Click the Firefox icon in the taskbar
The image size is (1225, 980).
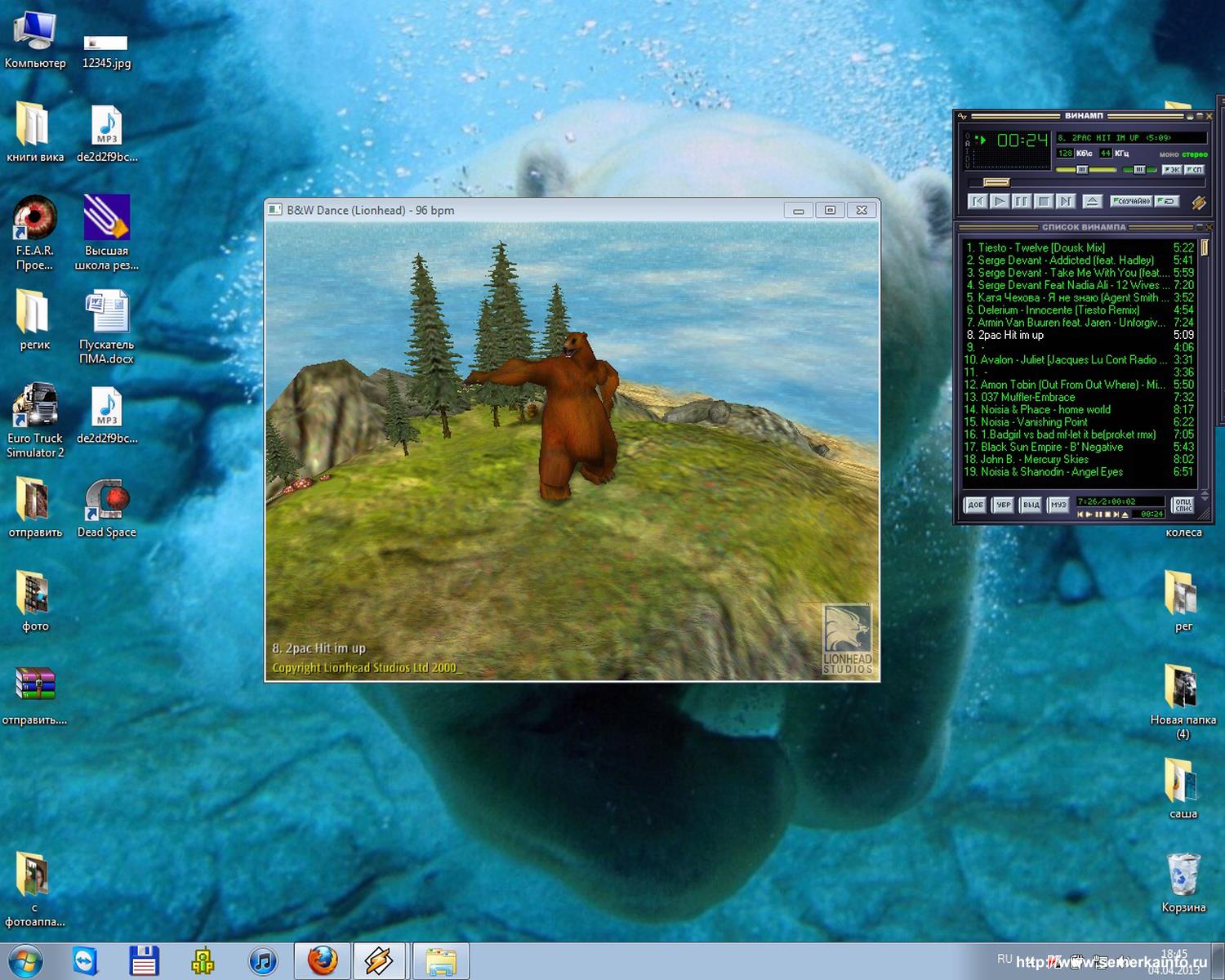(x=323, y=960)
